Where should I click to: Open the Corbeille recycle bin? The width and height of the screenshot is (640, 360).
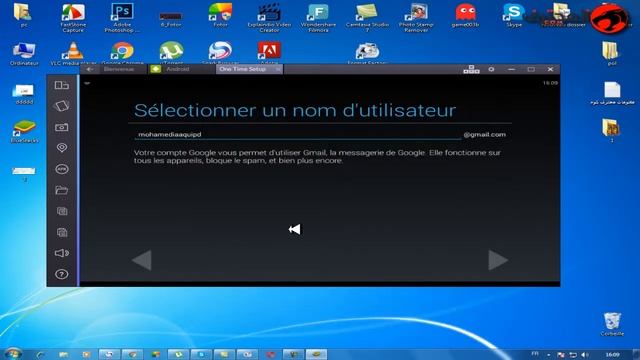point(612,324)
